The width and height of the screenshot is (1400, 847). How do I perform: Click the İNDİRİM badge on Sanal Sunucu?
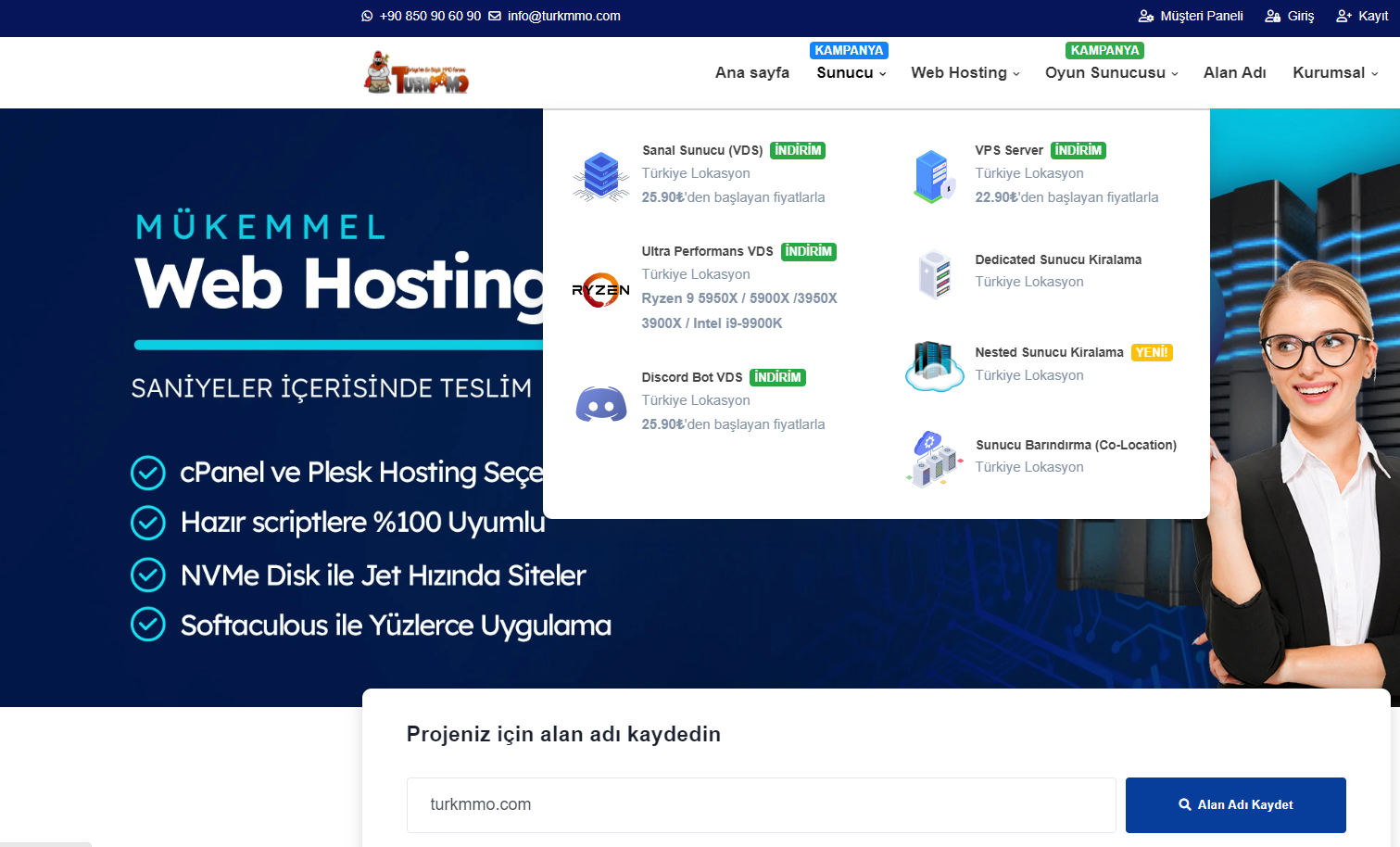798,150
